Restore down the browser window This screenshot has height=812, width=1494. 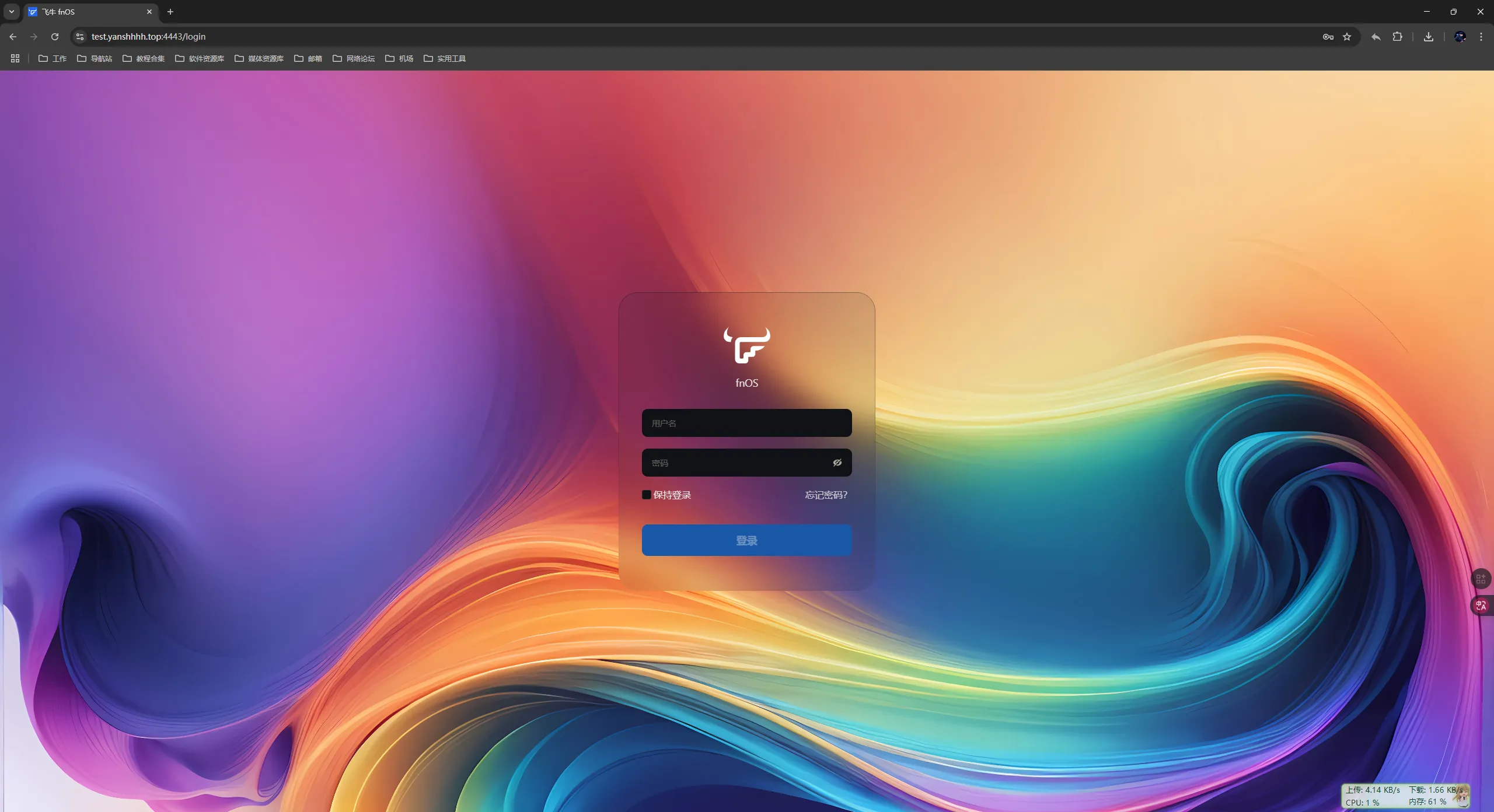pyautogui.click(x=1454, y=12)
